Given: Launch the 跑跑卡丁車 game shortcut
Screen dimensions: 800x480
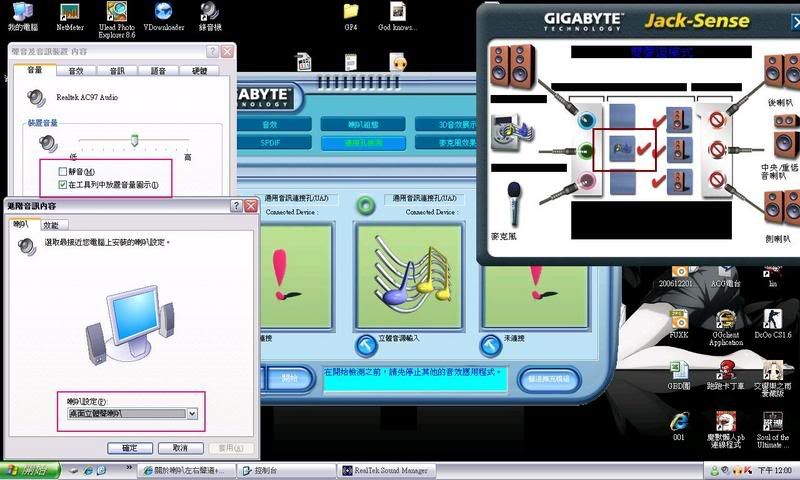Looking at the screenshot, I should [726, 375].
